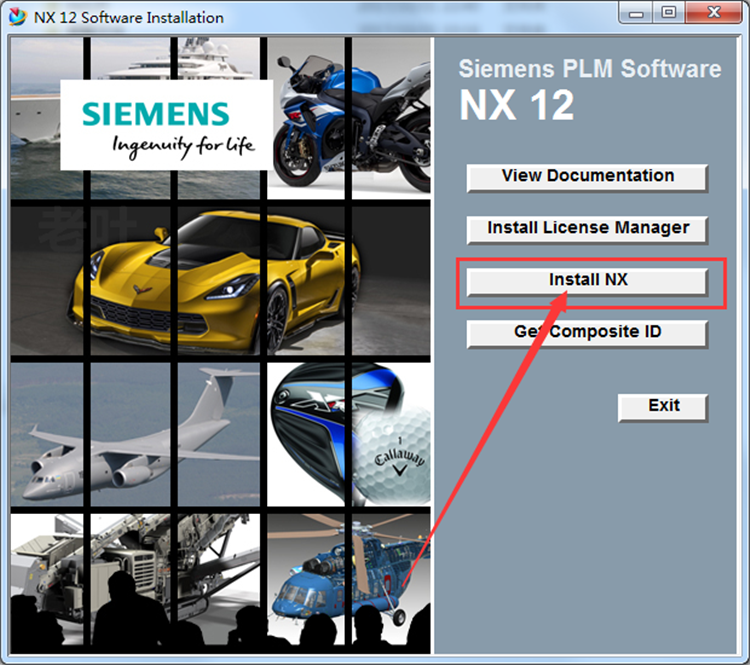Click the Callaway golf ball picture
This screenshot has height=665, width=750.
(x=393, y=454)
